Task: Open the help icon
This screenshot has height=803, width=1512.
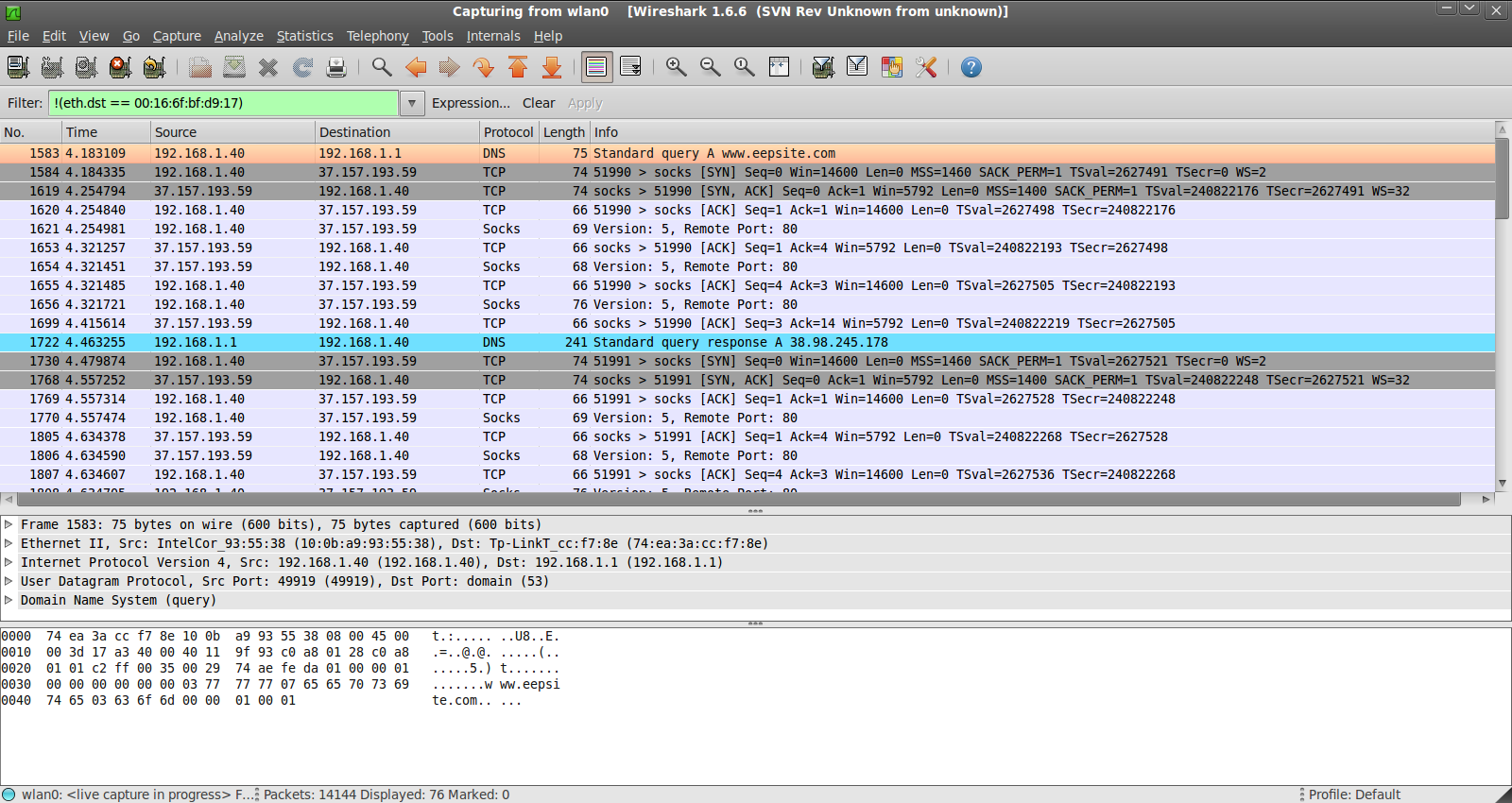Action: (x=971, y=67)
